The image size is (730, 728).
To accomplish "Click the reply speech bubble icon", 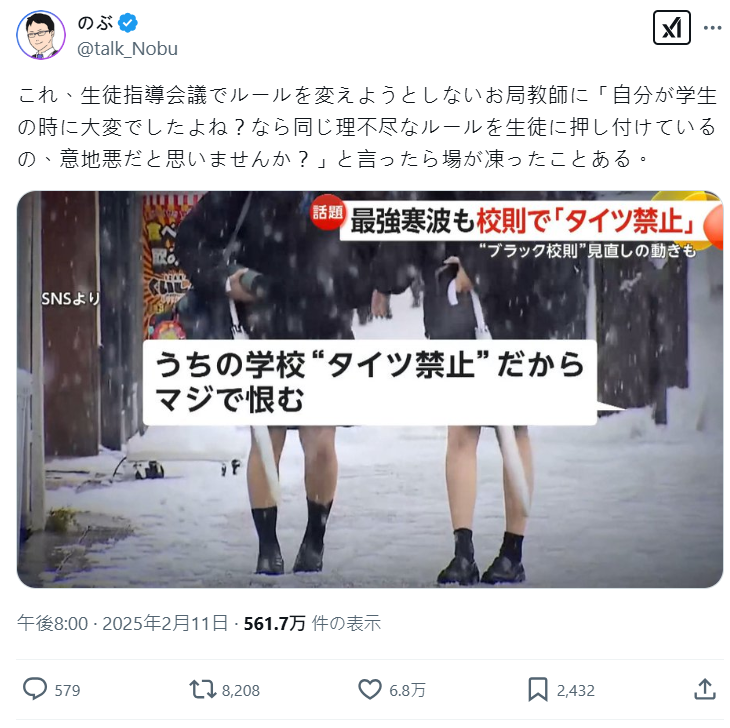I will pyautogui.click(x=35, y=689).
